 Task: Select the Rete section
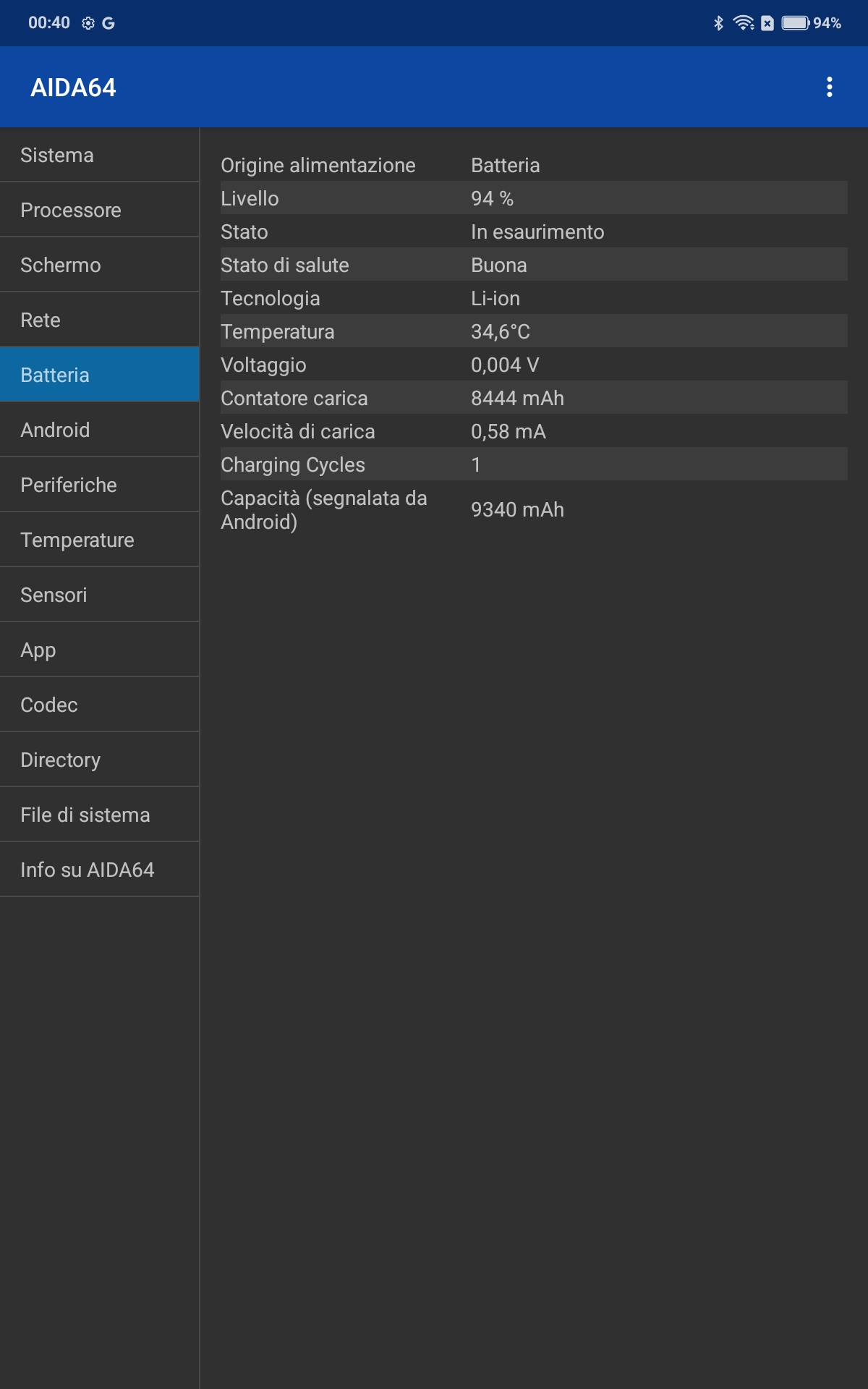click(x=100, y=320)
